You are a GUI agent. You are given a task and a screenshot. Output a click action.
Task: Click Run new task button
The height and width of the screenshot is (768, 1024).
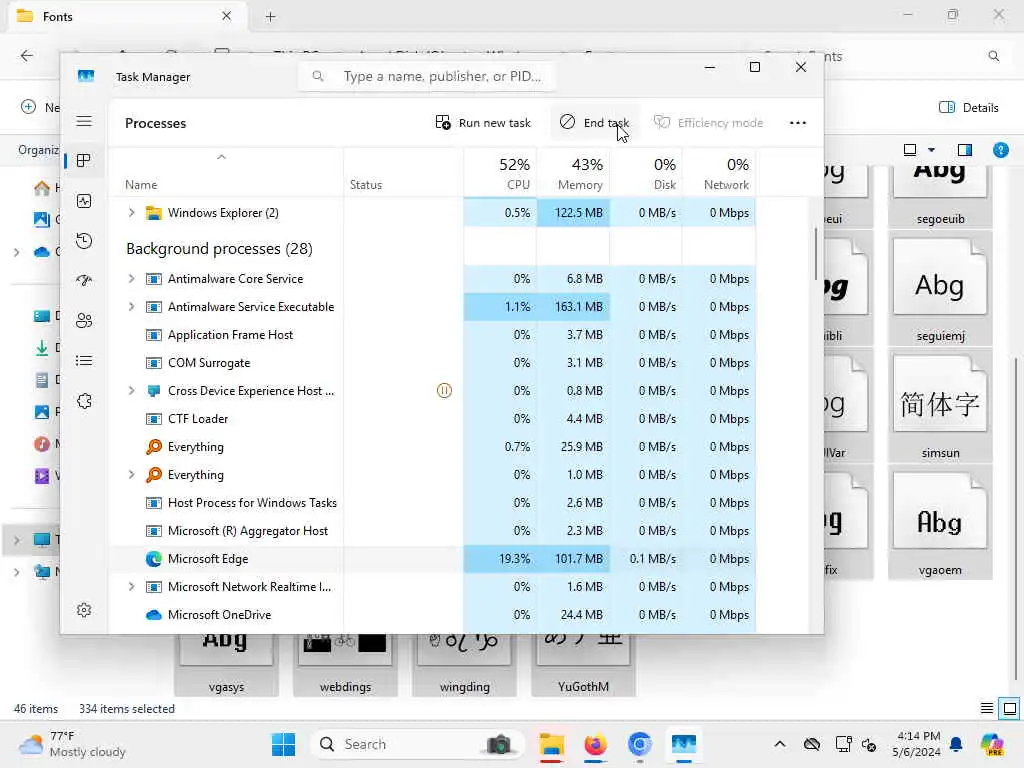483,123
